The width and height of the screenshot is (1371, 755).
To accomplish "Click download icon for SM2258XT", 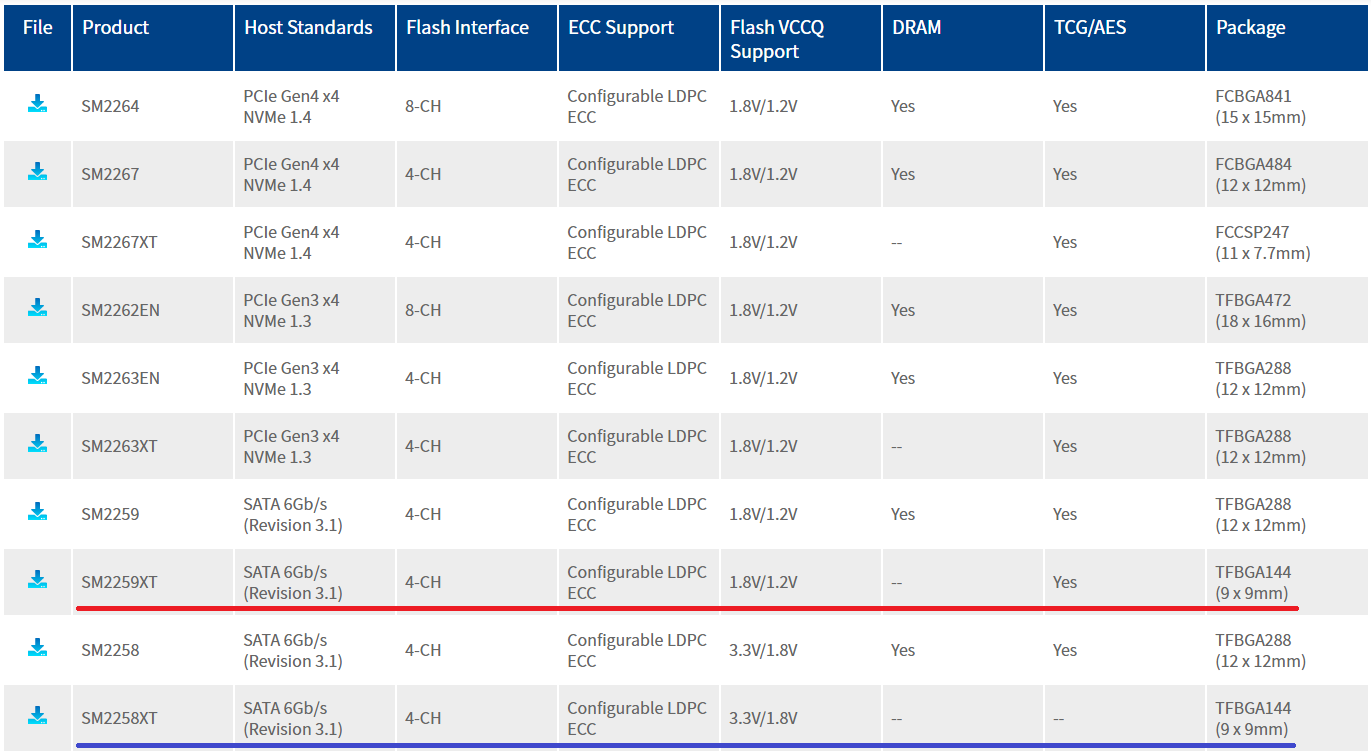I will [x=37, y=715].
